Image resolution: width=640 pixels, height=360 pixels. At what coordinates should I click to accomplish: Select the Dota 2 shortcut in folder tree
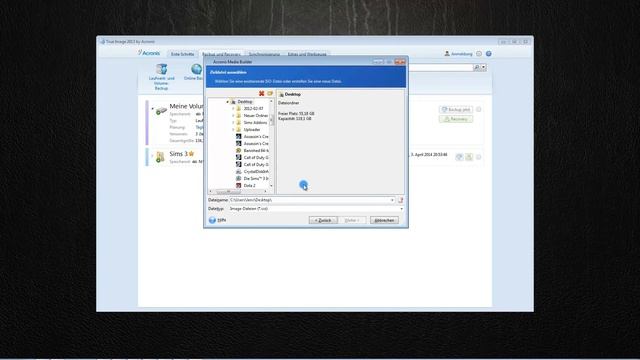[x=246, y=185]
